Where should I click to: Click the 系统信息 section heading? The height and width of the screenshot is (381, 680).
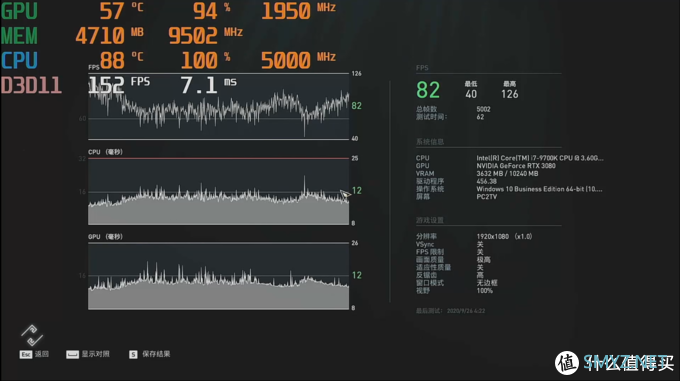point(430,142)
